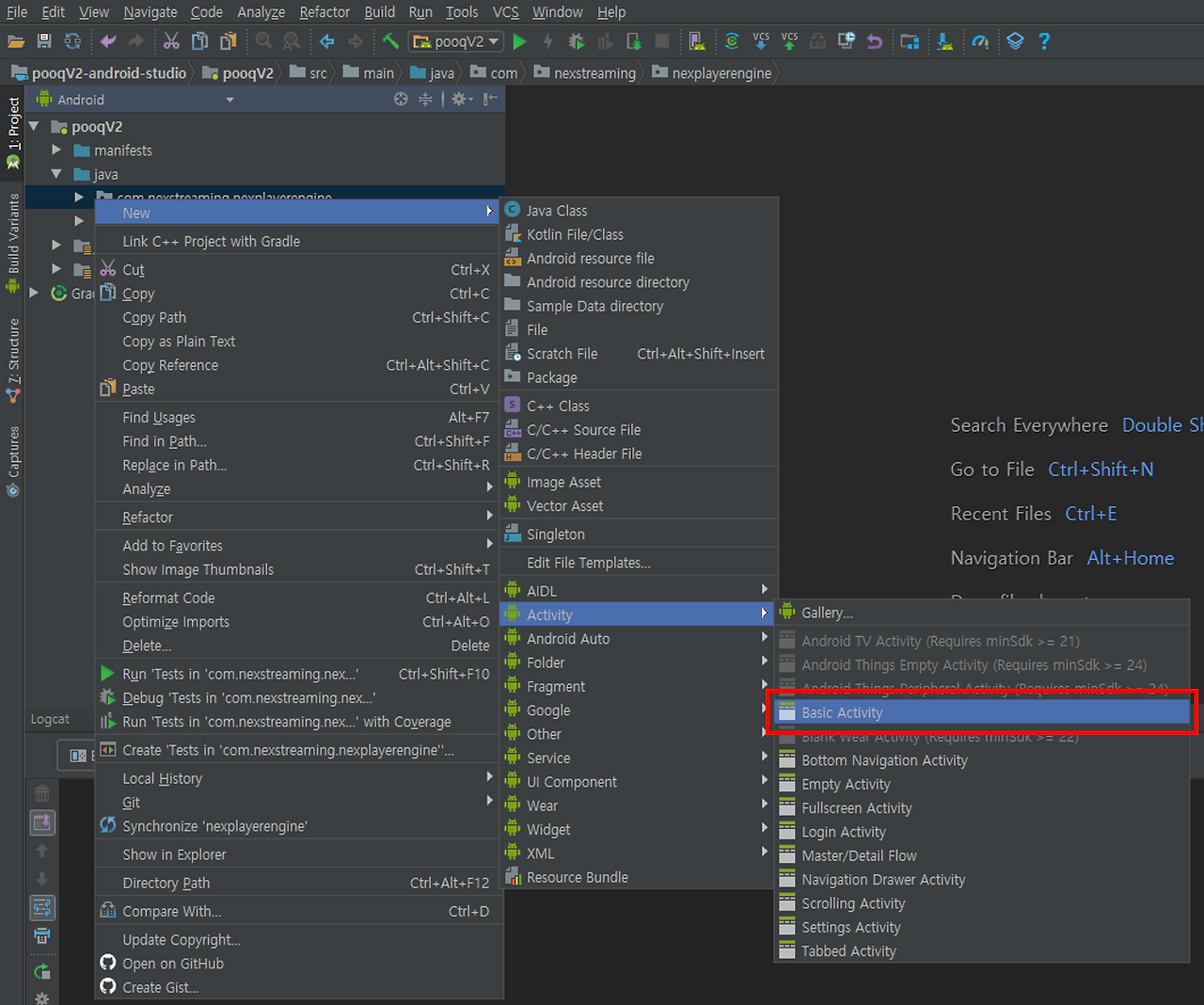Click the Save All floppy disk icon

pyautogui.click(x=43, y=41)
